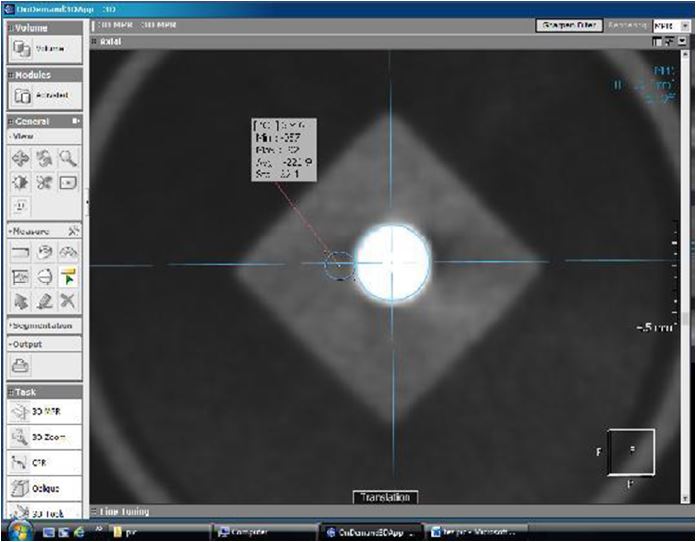Click the ruler distance measure tool
This screenshot has width=696, height=542.
pos(20,252)
